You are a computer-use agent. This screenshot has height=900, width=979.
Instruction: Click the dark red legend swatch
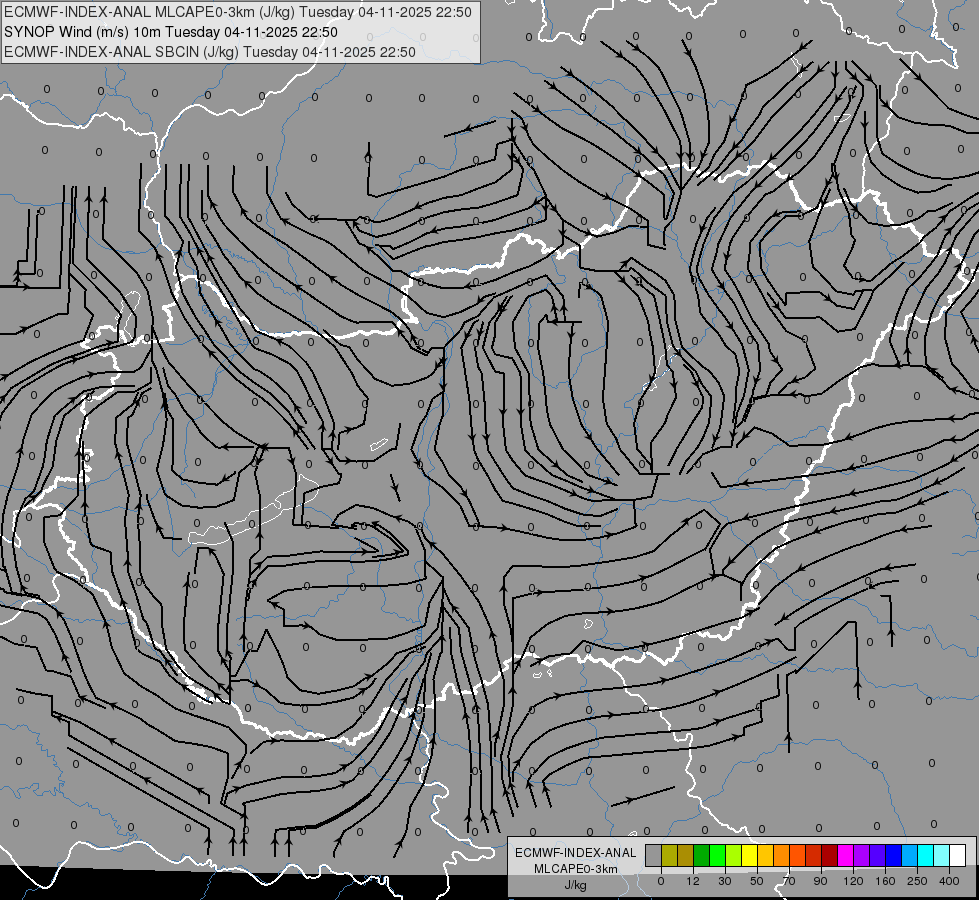(x=830, y=855)
